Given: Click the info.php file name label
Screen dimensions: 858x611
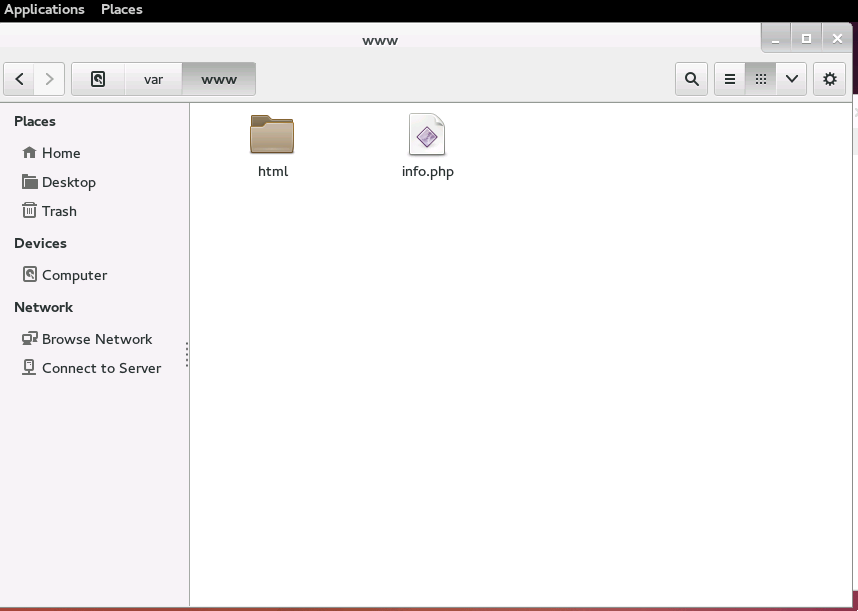Looking at the screenshot, I should click(x=427, y=172).
